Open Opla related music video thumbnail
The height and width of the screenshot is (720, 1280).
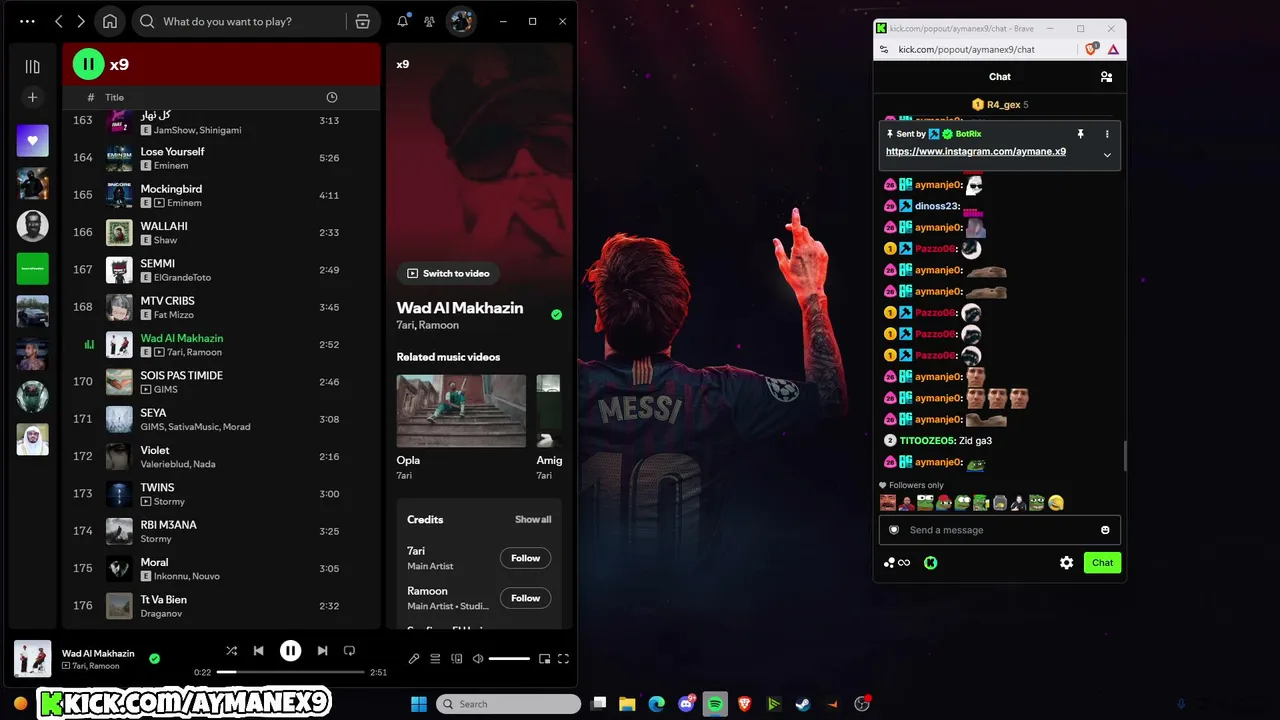point(461,410)
